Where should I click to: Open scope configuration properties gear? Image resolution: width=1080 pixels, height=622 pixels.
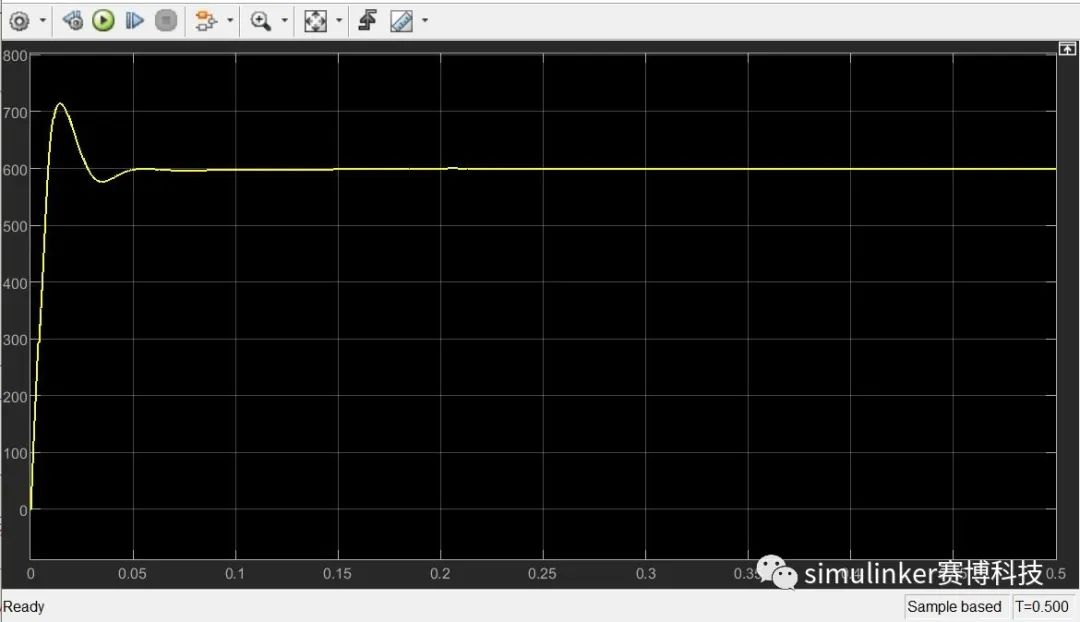[x=19, y=21]
